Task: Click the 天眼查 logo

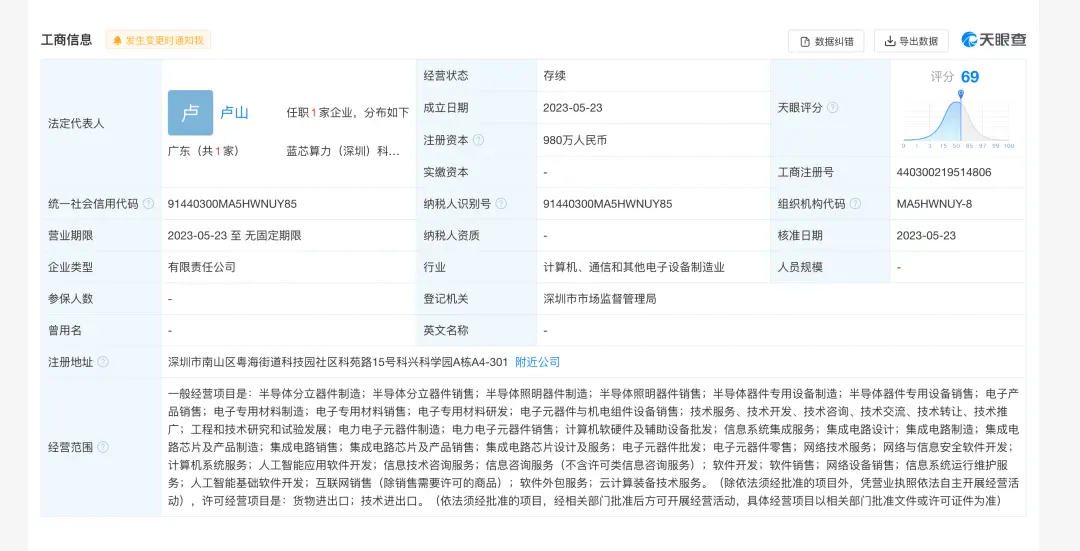Action: 994,40
